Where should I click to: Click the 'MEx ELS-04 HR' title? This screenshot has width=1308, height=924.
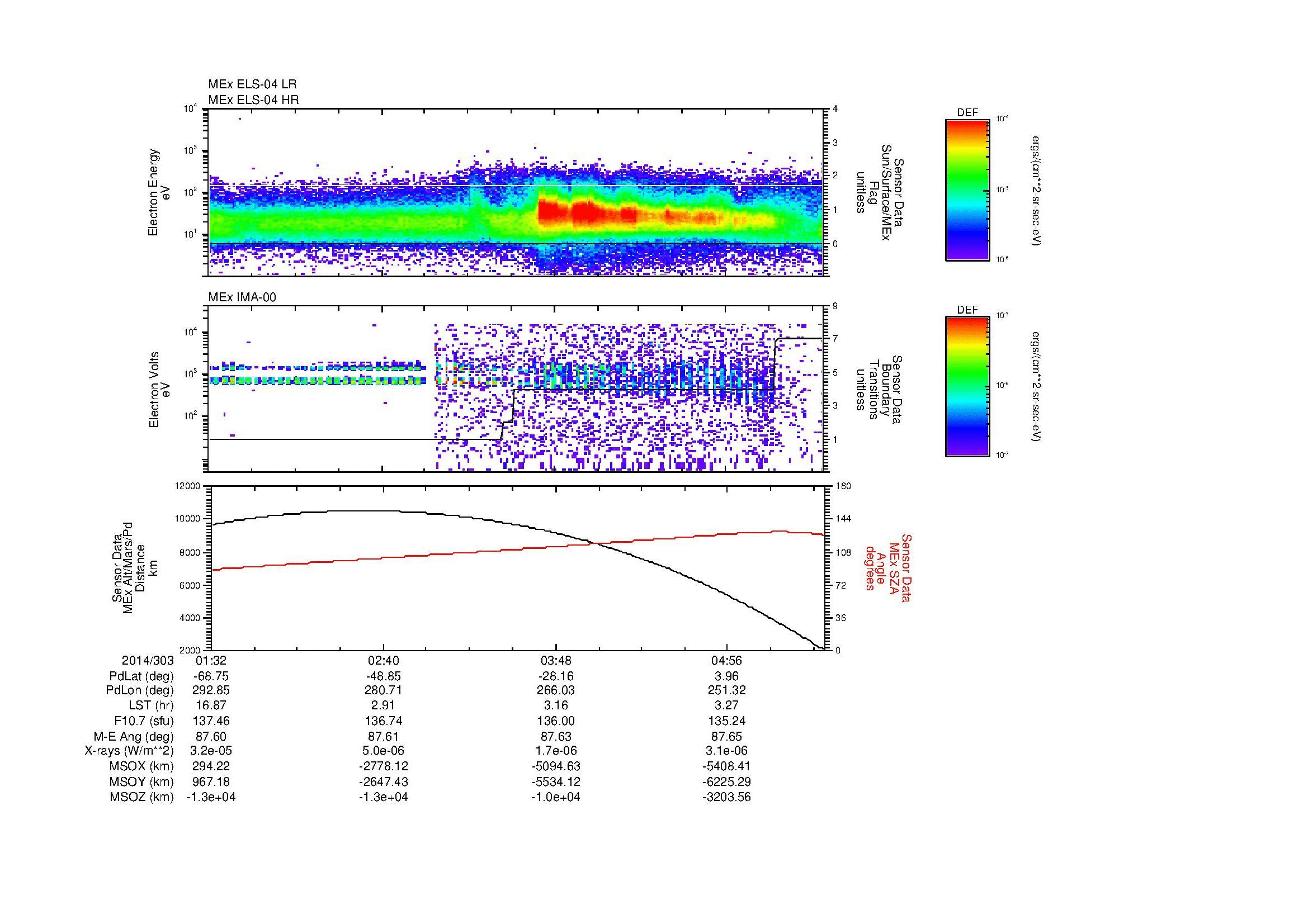point(253,99)
